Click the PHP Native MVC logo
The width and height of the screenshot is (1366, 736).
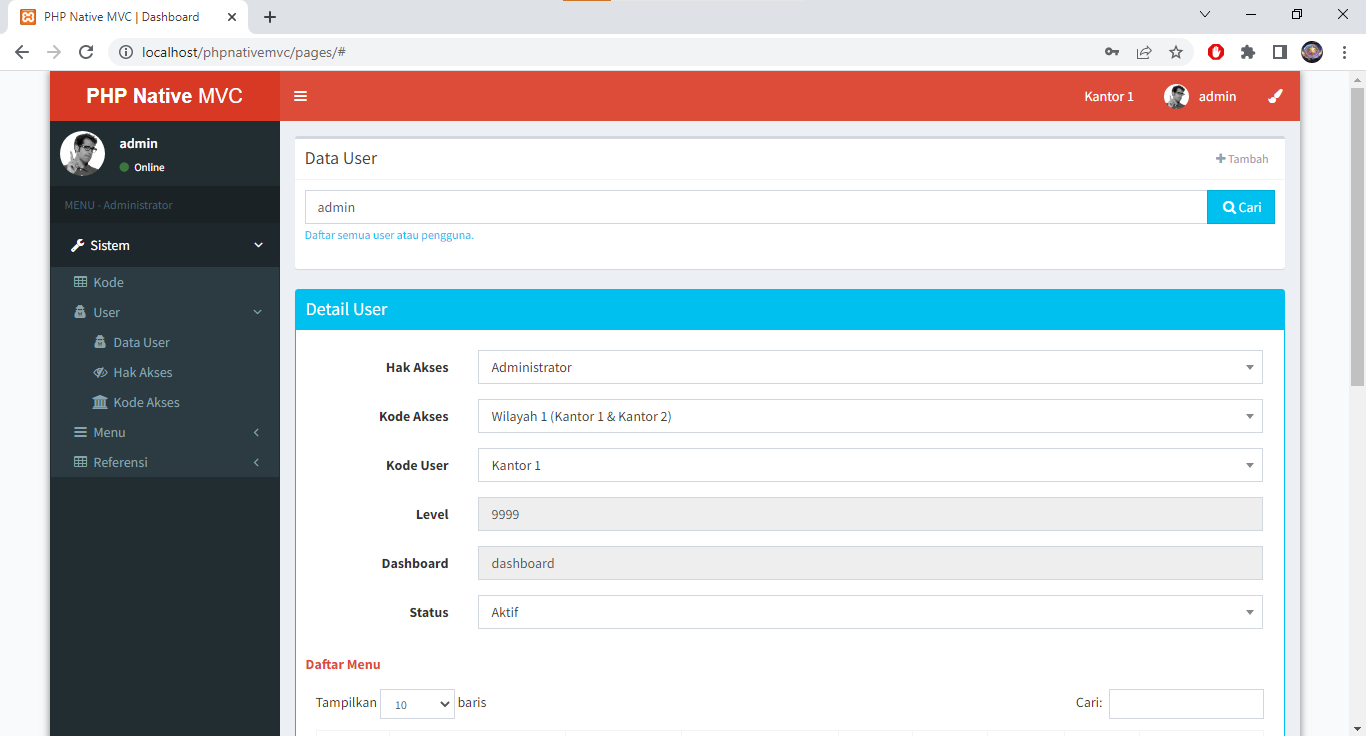tap(165, 96)
